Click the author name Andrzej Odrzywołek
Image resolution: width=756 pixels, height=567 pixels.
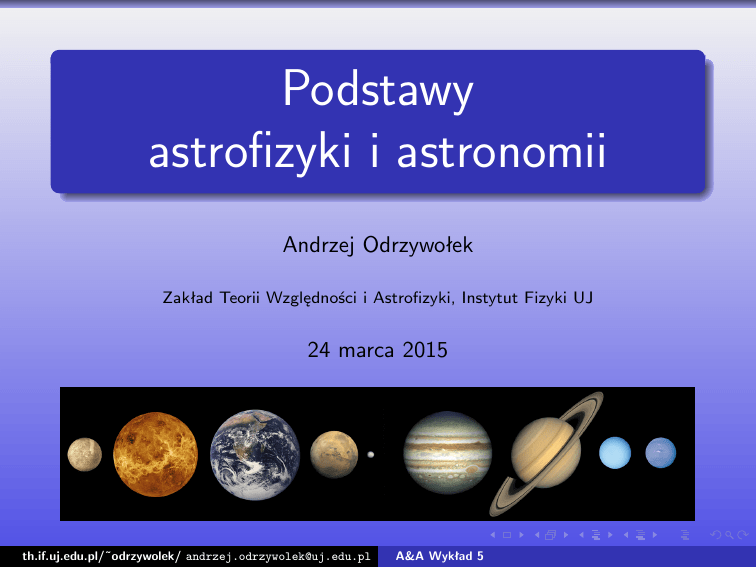click(x=377, y=245)
